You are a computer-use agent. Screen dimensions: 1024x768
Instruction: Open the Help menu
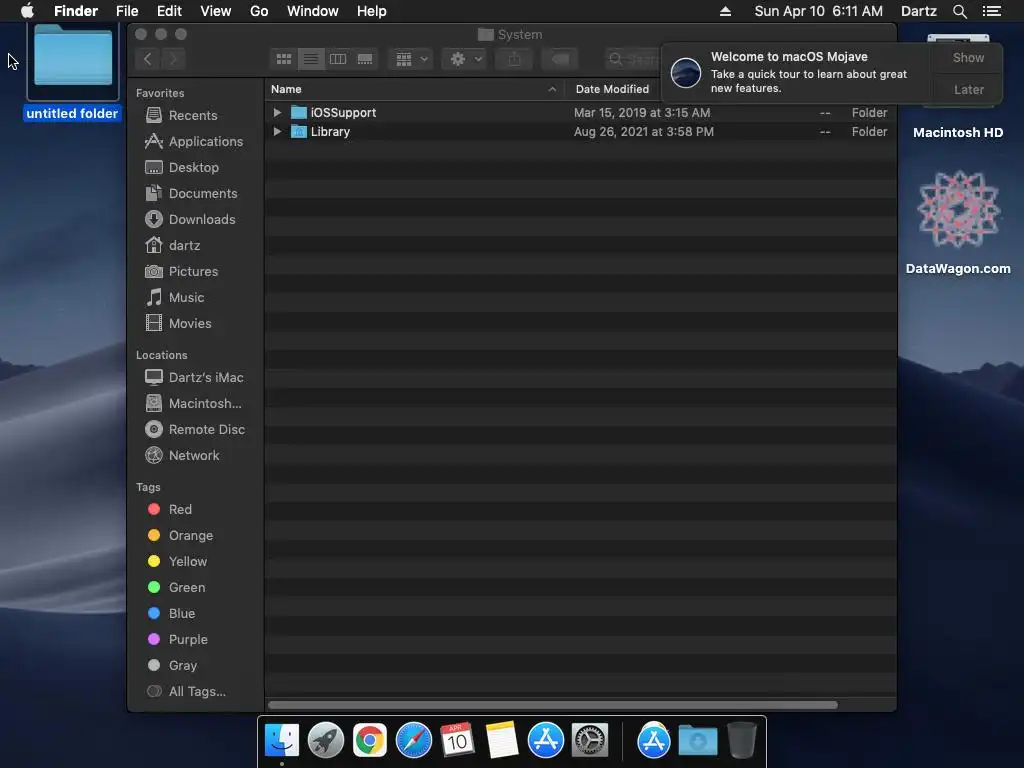tap(372, 11)
